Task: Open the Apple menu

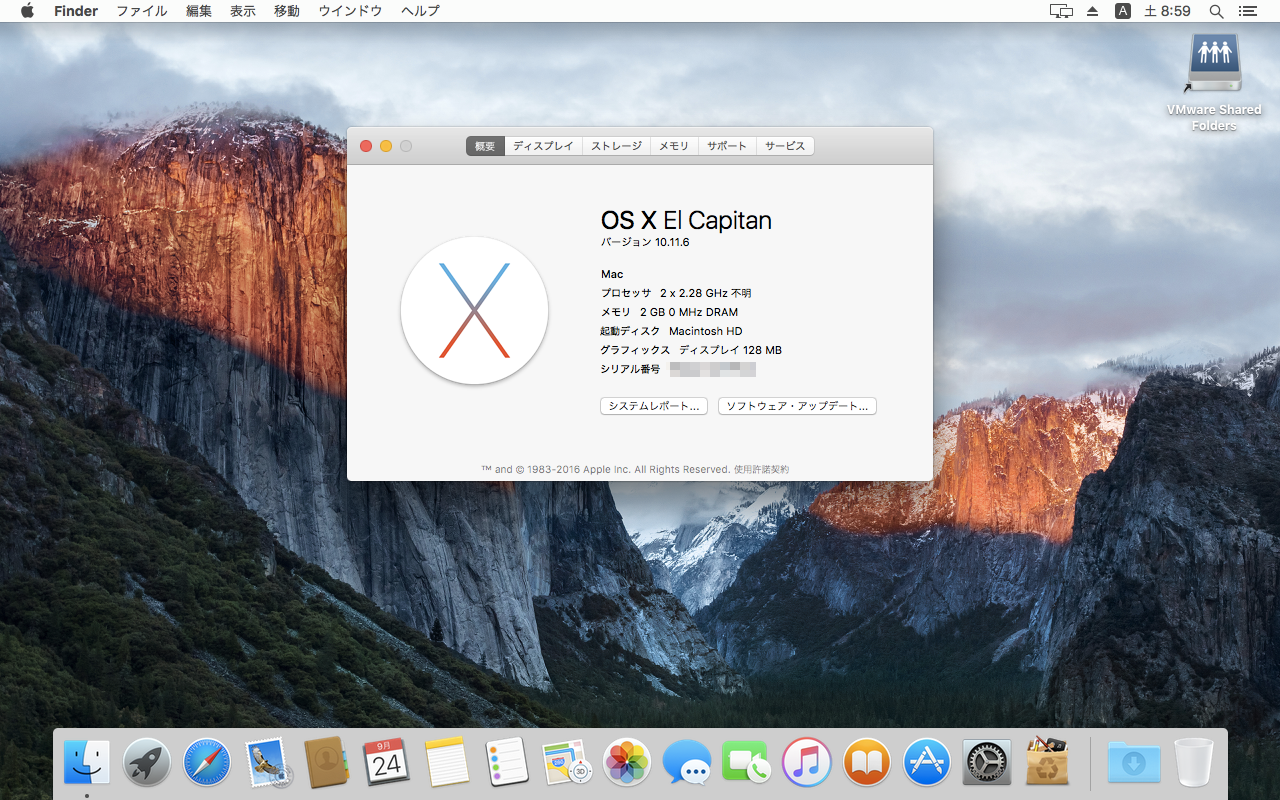Action: tap(27, 11)
